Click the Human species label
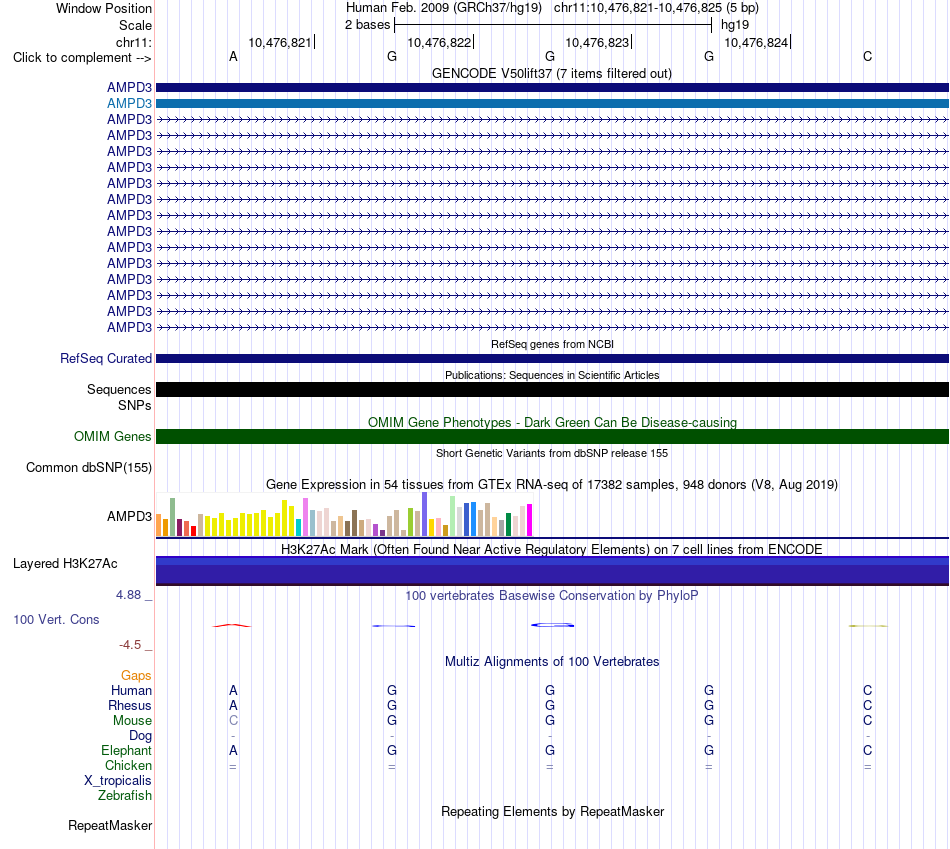Image resolution: width=950 pixels, height=849 pixels. pyautogui.click(x=131, y=691)
